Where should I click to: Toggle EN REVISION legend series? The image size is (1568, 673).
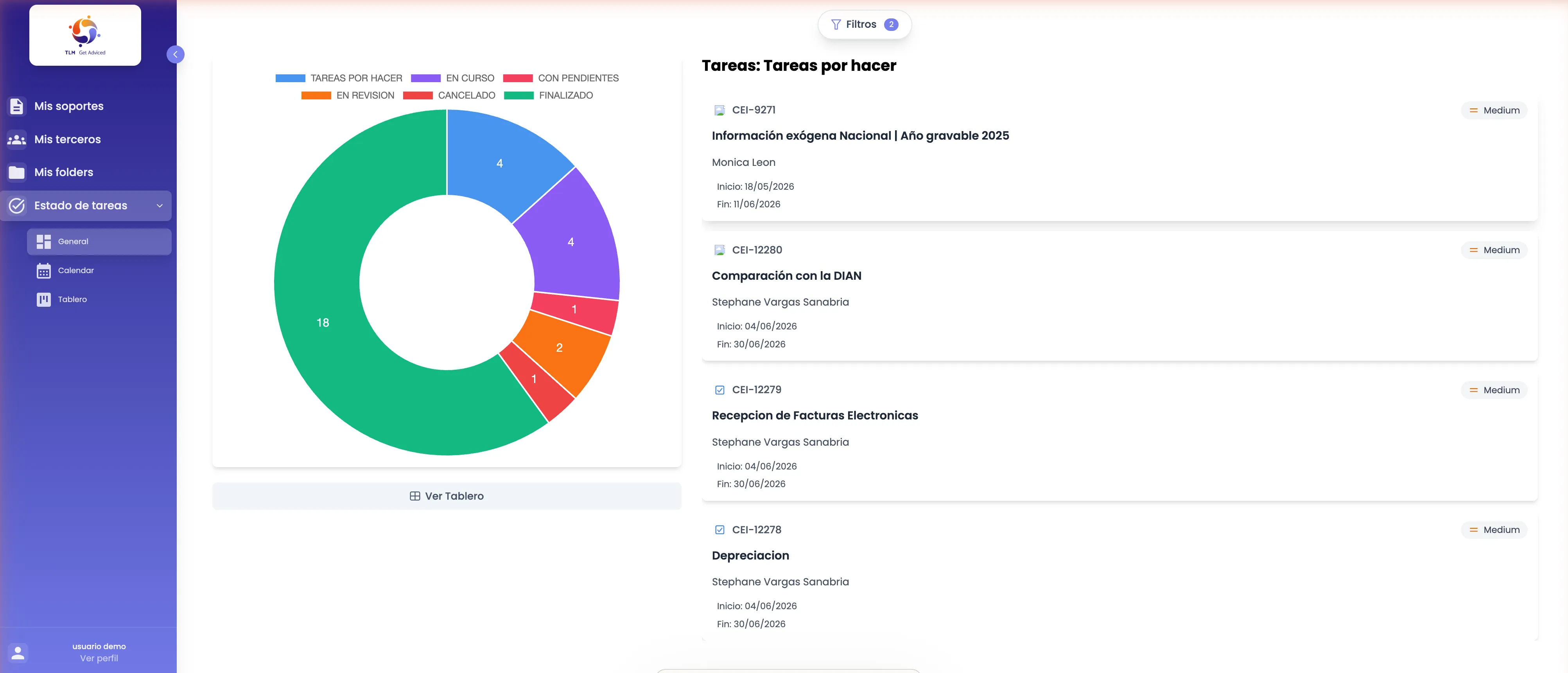tap(348, 95)
